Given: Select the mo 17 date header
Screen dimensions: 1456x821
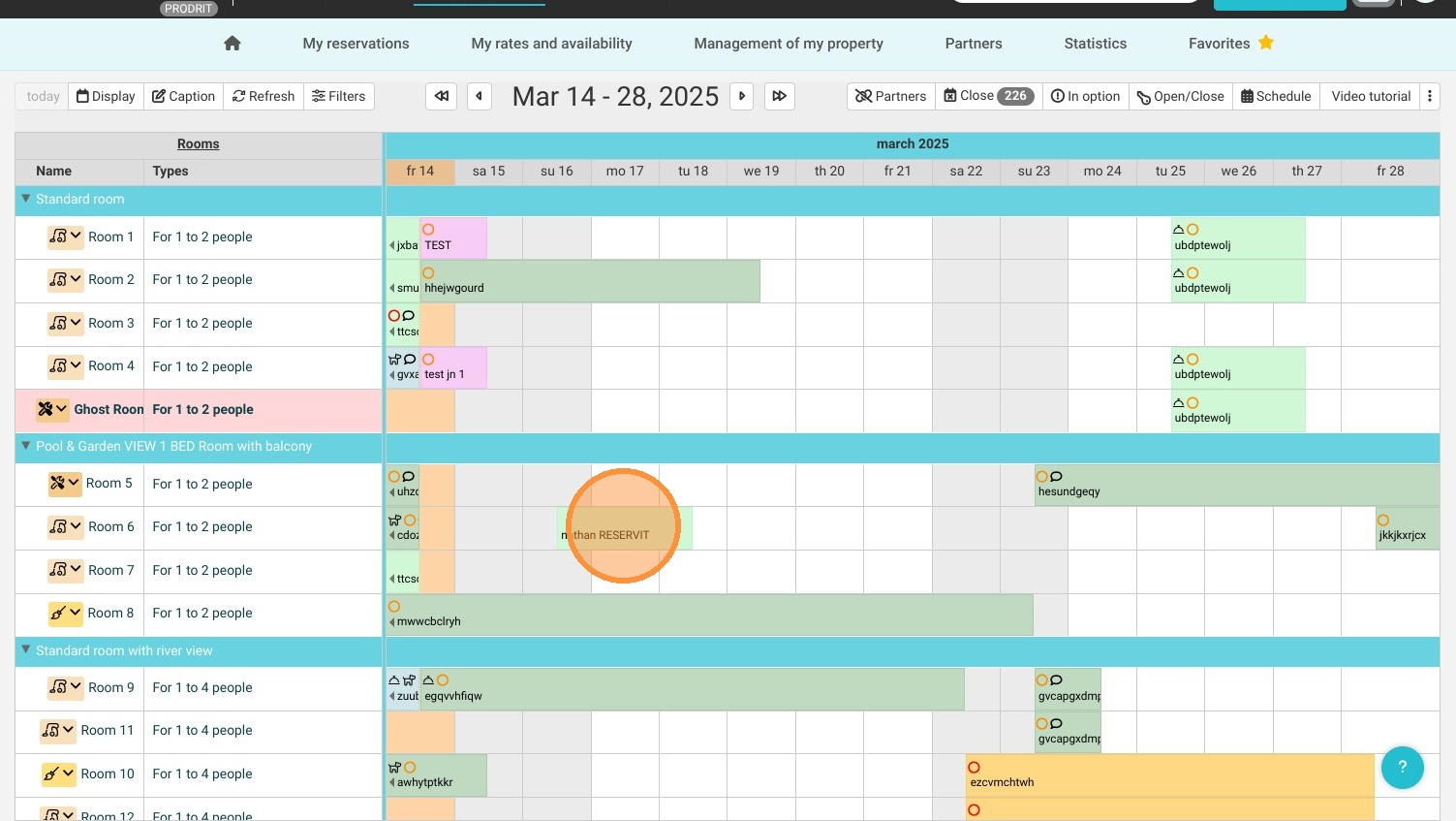Looking at the screenshot, I should (625, 172).
